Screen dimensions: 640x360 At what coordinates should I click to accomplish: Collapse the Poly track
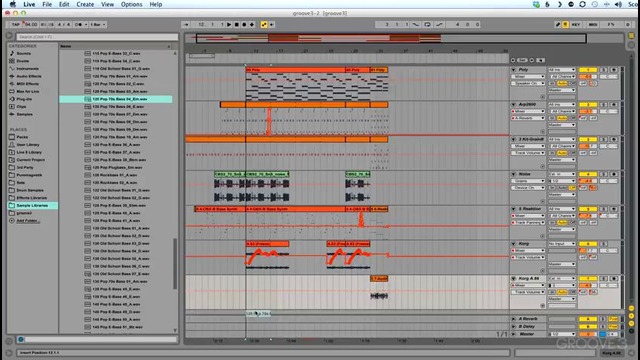click(x=514, y=70)
